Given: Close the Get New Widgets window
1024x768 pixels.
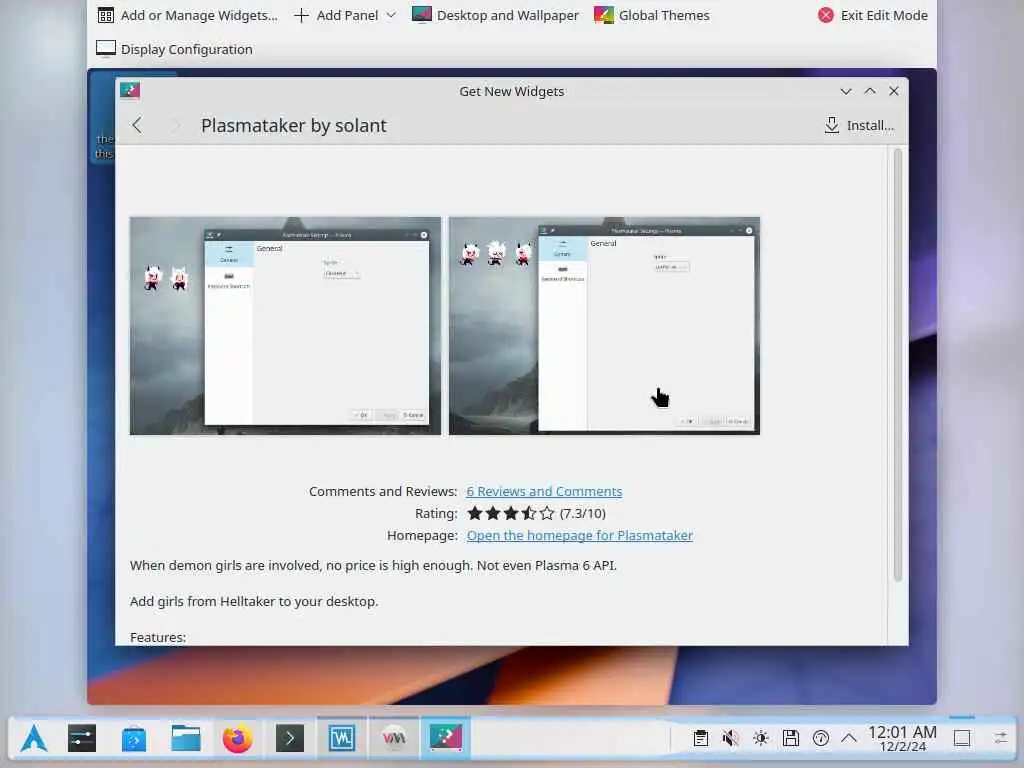Looking at the screenshot, I should tap(894, 91).
